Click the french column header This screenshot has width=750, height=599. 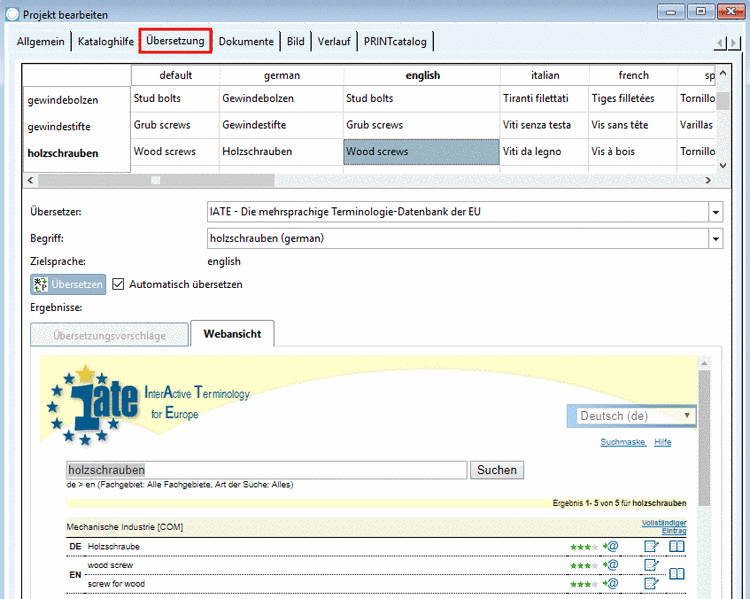[x=633, y=76]
